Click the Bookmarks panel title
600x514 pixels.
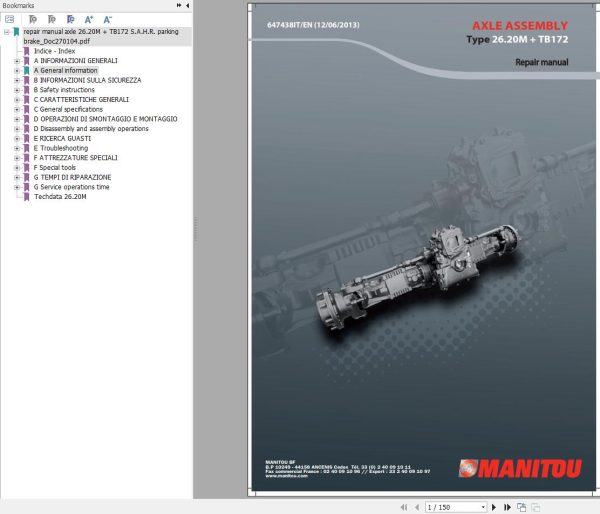tap(18, 5)
